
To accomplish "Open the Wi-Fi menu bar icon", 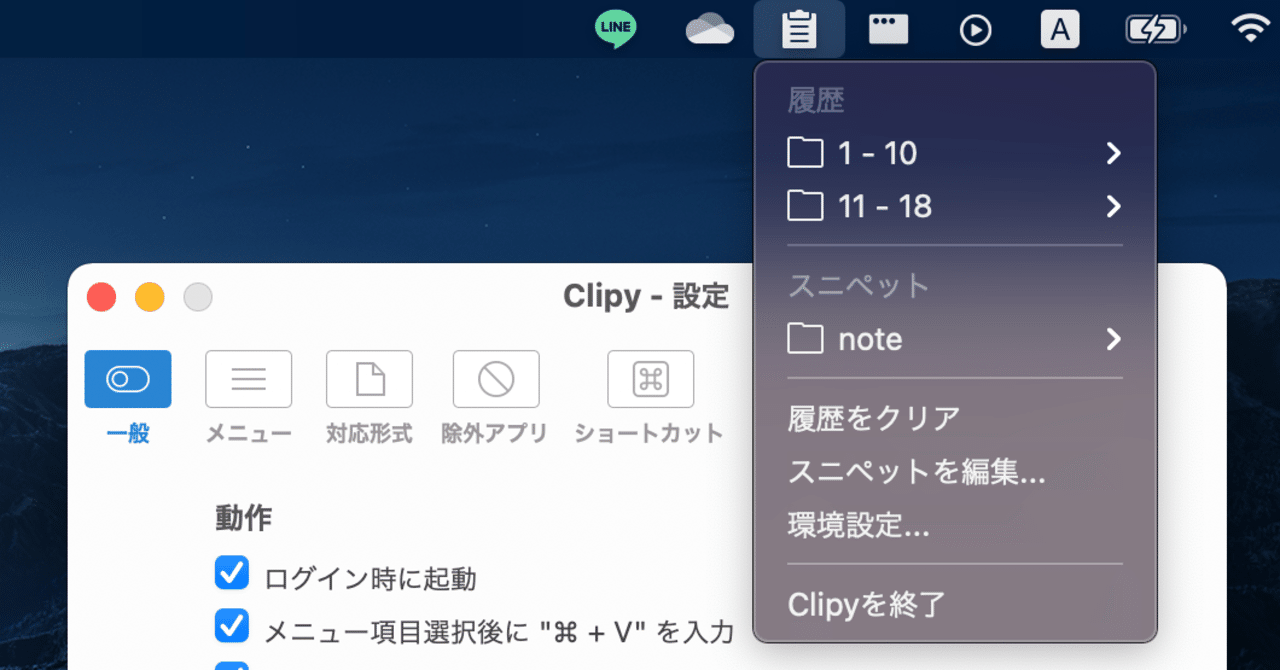I will click(x=1251, y=30).
